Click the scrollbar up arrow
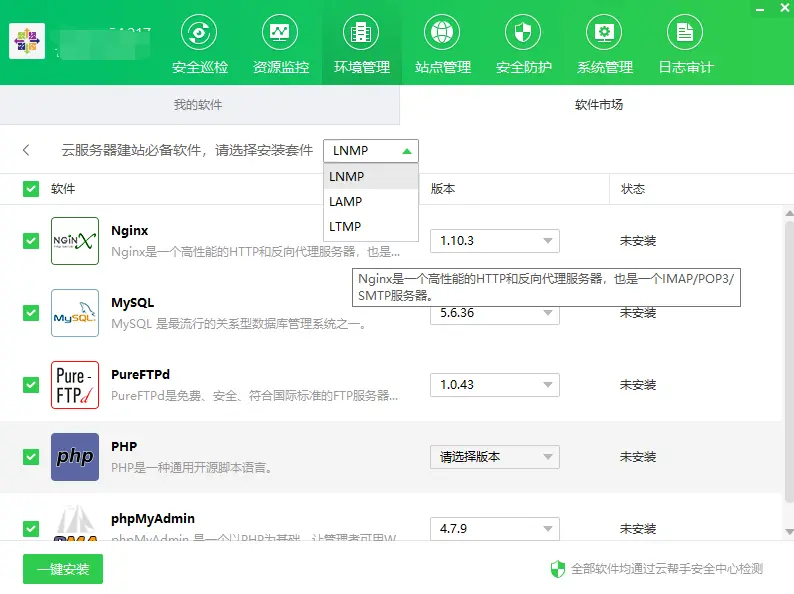Image resolution: width=794 pixels, height=594 pixels. 789,213
